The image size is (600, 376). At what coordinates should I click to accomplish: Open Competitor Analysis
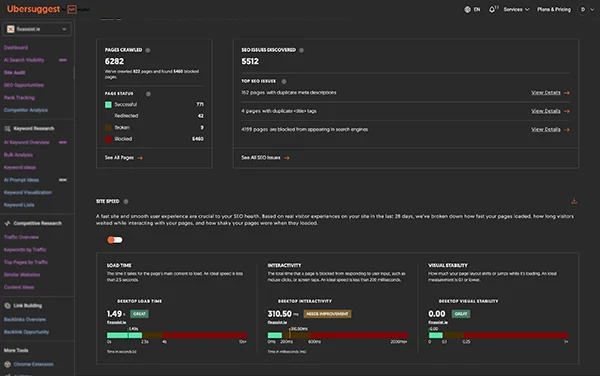coord(26,110)
